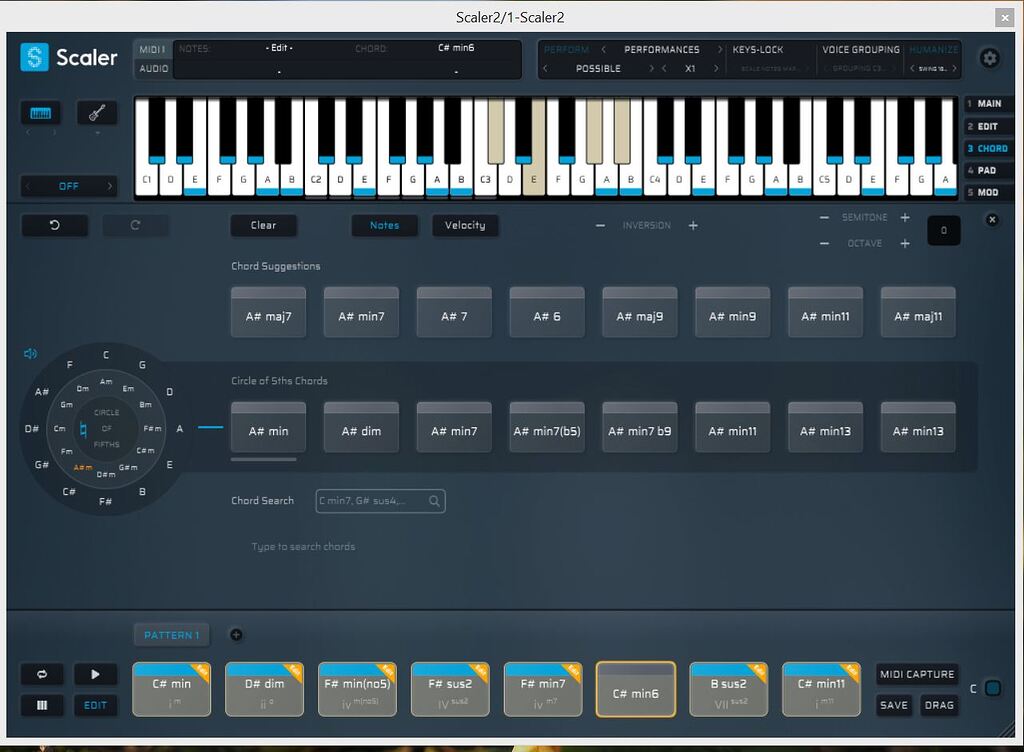Click the Clear button
The height and width of the screenshot is (752, 1024).
click(263, 225)
